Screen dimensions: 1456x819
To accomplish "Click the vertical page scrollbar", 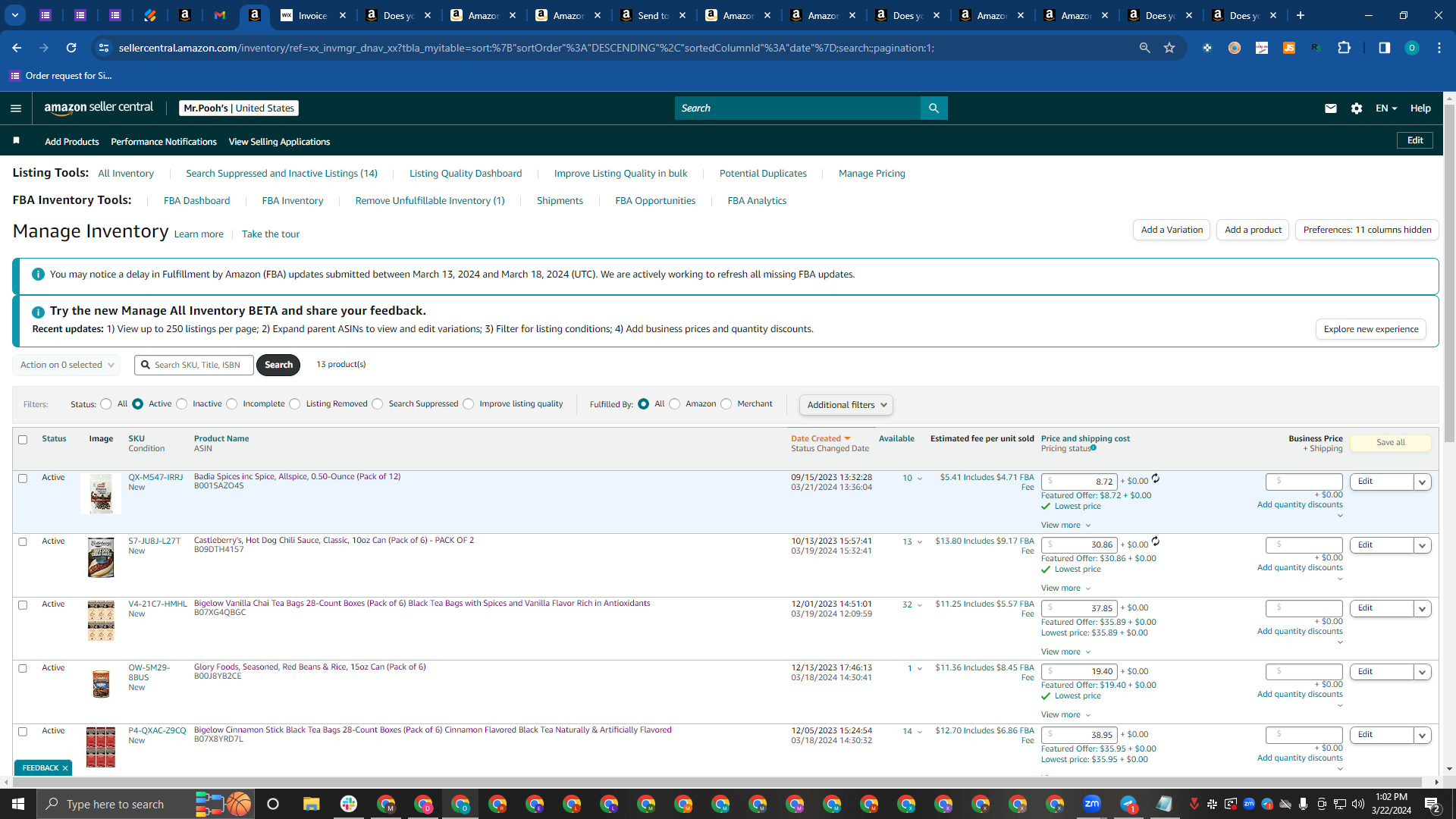I will click(1449, 273).
